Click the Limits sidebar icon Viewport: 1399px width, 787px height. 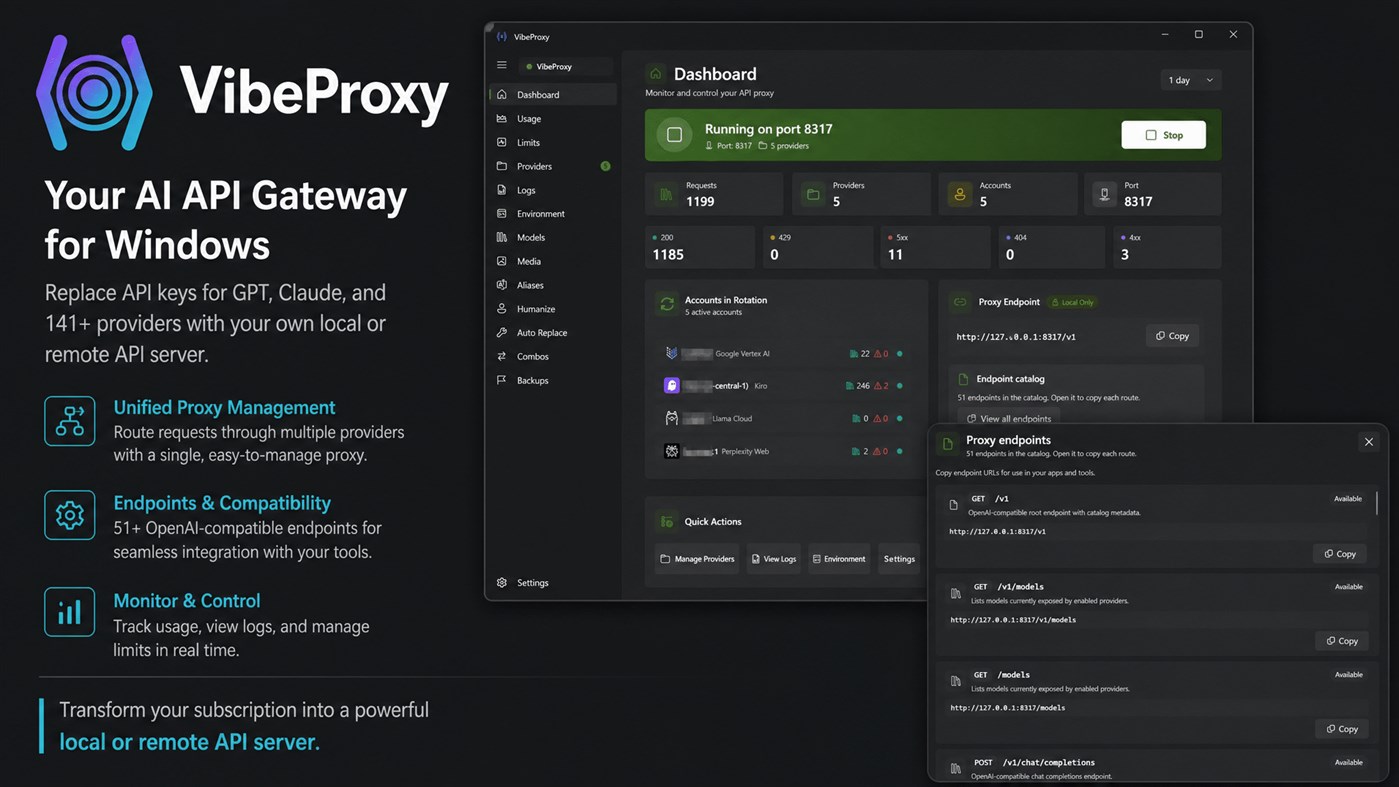coord(502,143)
